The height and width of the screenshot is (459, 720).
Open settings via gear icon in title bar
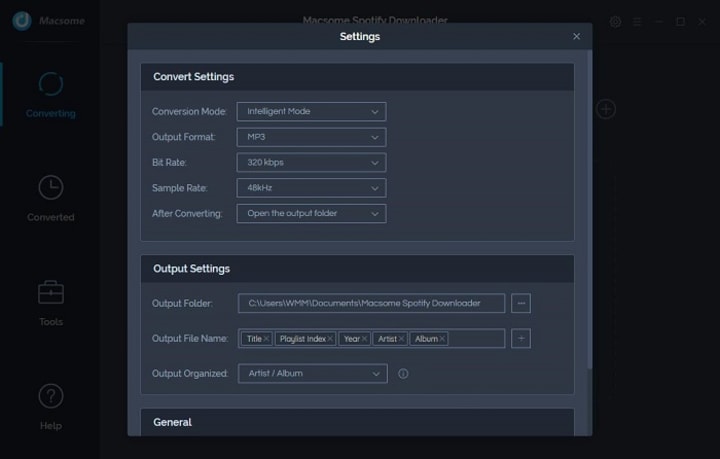pos(615,22)
